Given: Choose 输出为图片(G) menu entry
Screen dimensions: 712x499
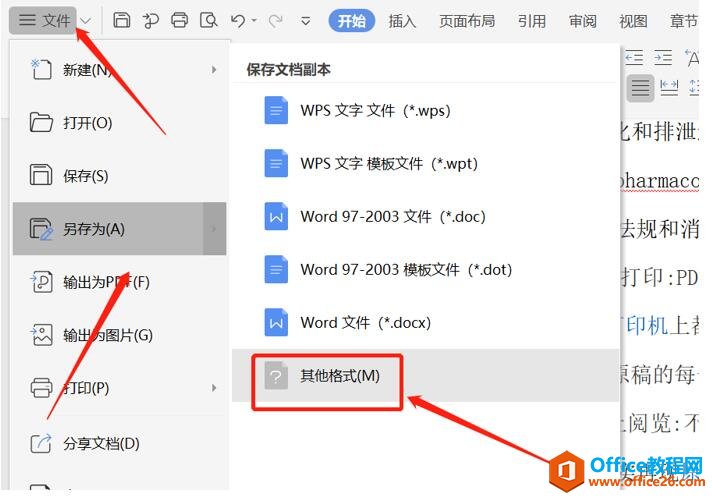Looking at the screenshot, I should (x=119, y=335).
